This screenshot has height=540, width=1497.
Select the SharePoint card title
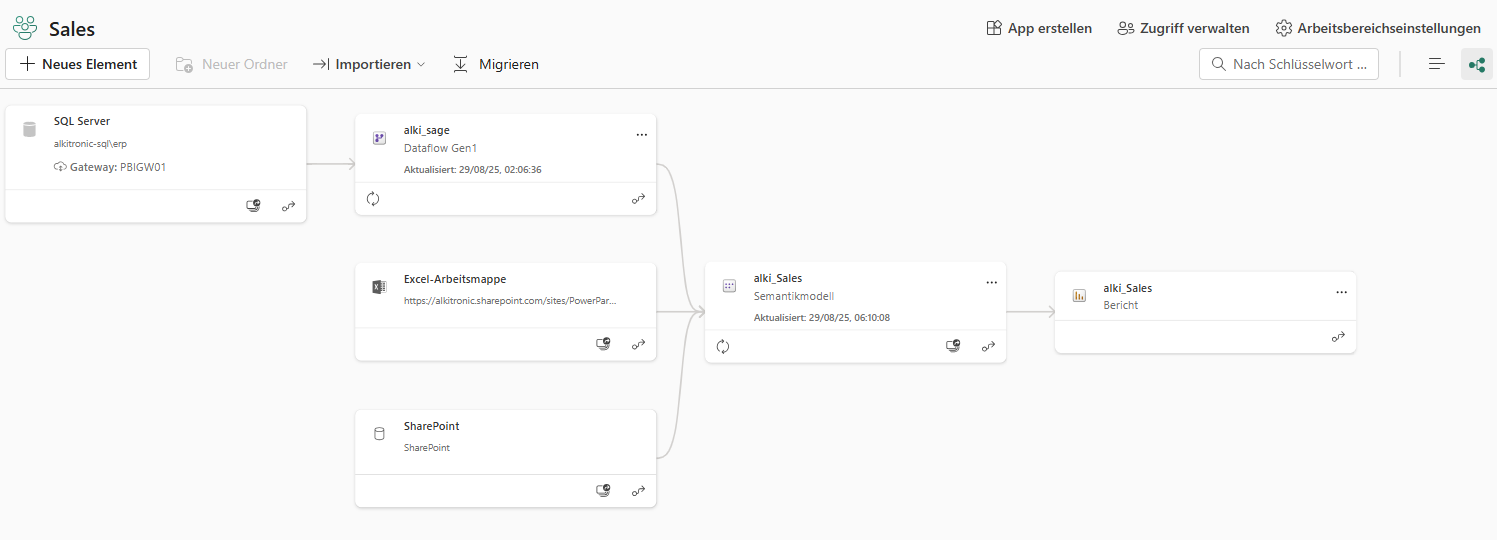pyautogui.click(x=432, y=426)
